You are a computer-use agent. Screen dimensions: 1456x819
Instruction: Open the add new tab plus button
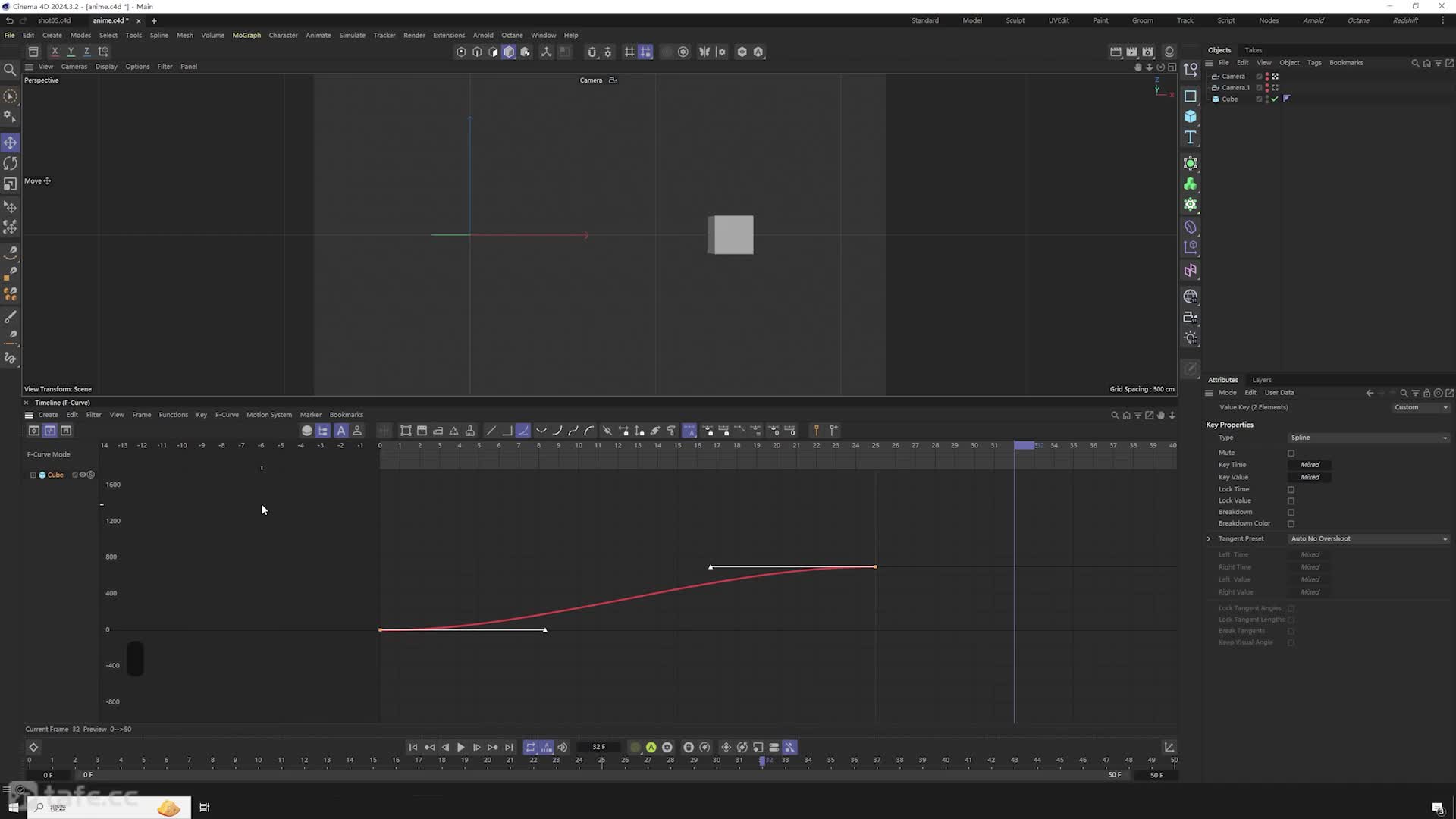(x=154, y=21)
